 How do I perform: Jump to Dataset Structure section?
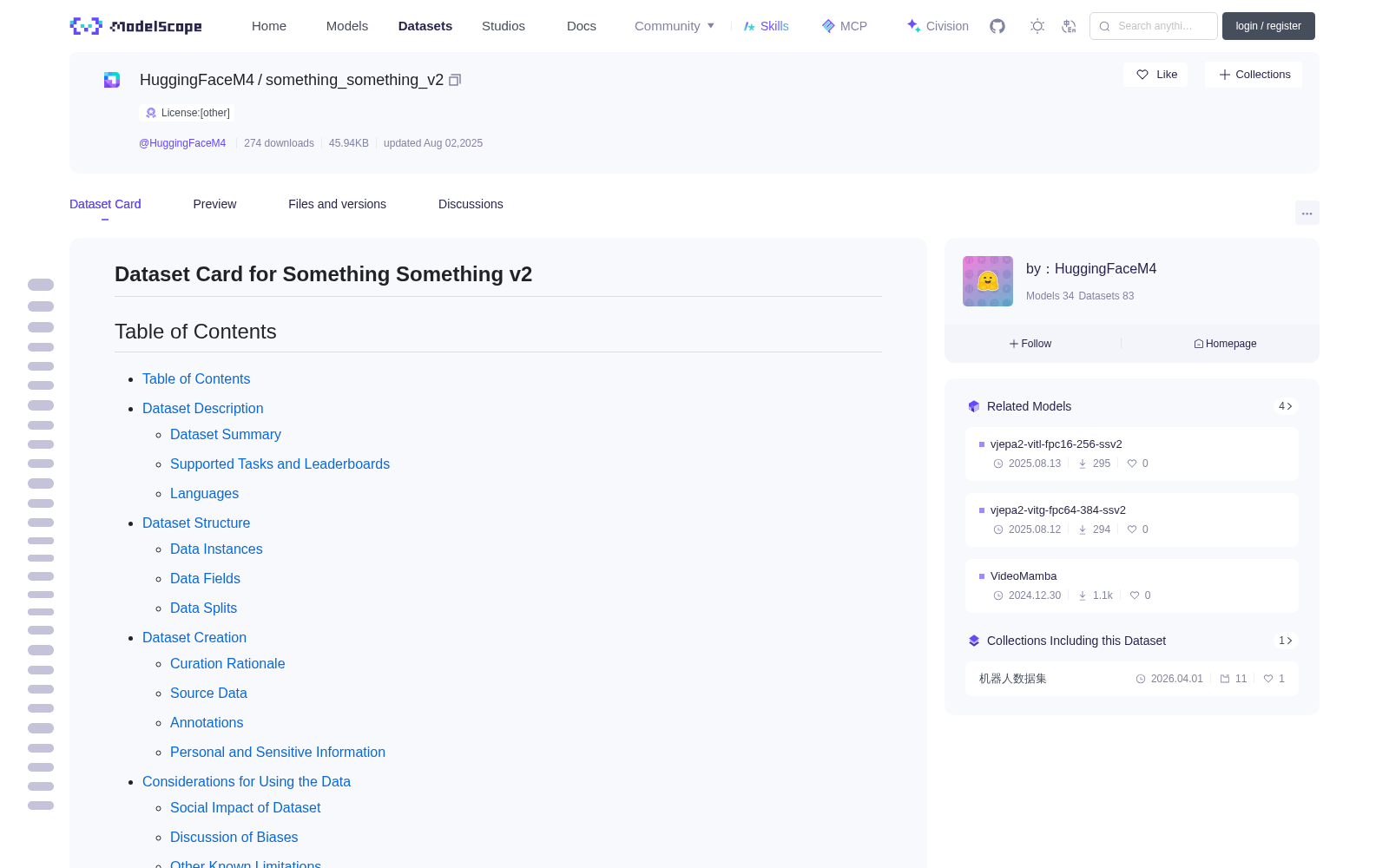(196, 523)
